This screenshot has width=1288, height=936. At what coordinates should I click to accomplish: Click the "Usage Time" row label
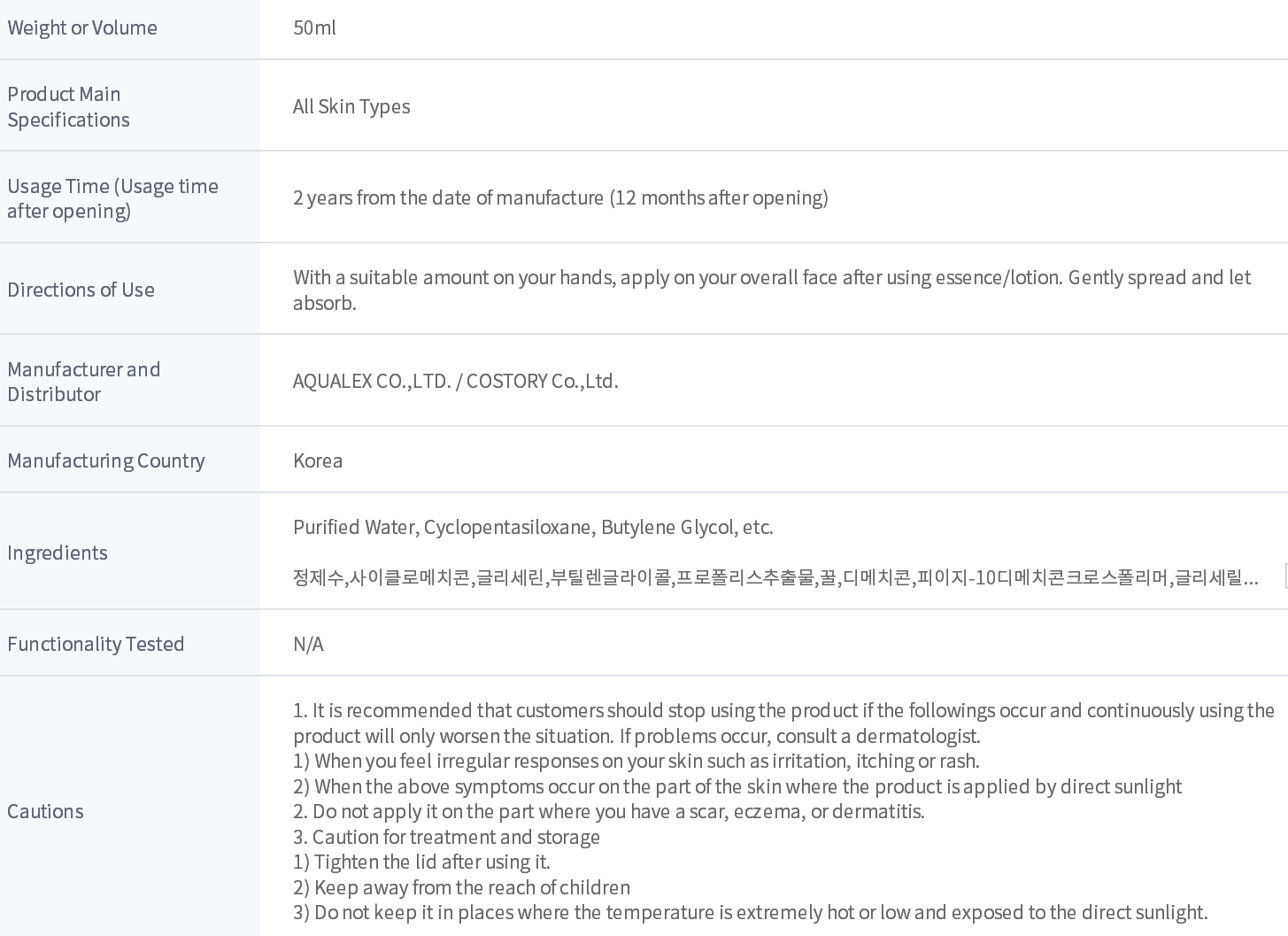click(x=112, y=198)
